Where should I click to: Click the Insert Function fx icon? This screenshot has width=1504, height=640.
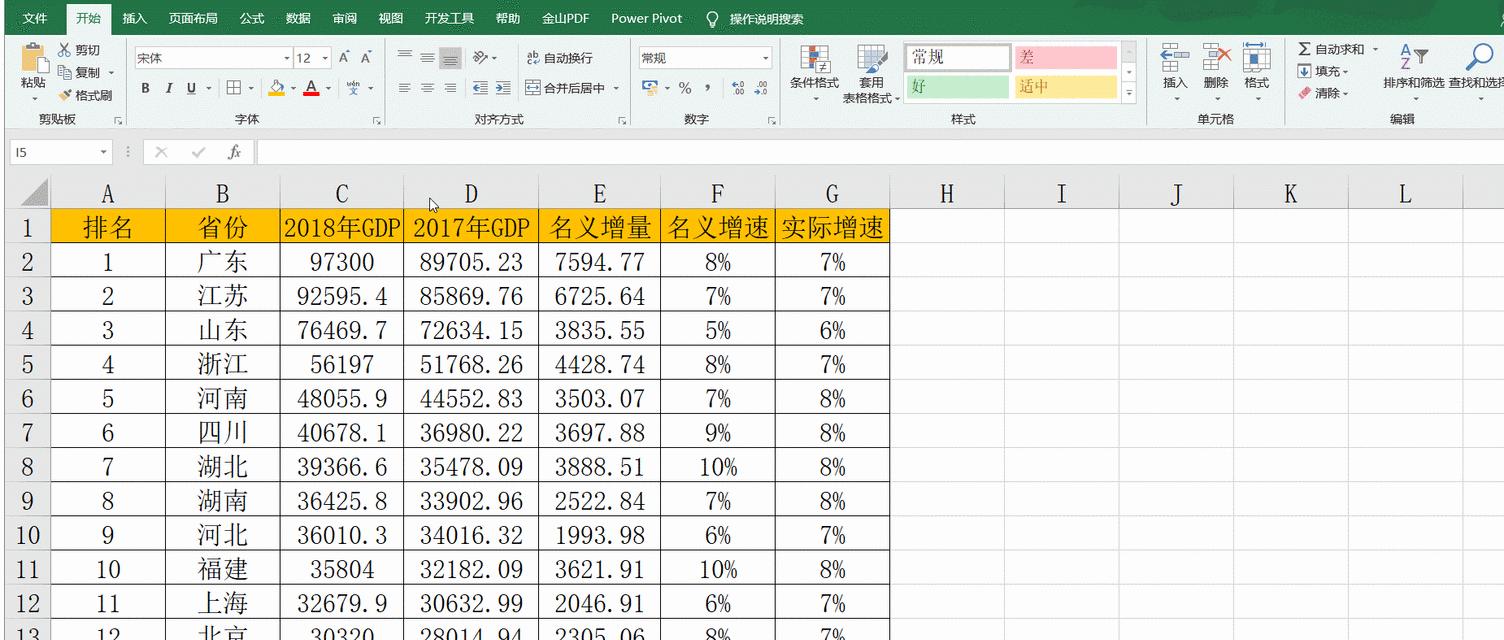[235, 153]
